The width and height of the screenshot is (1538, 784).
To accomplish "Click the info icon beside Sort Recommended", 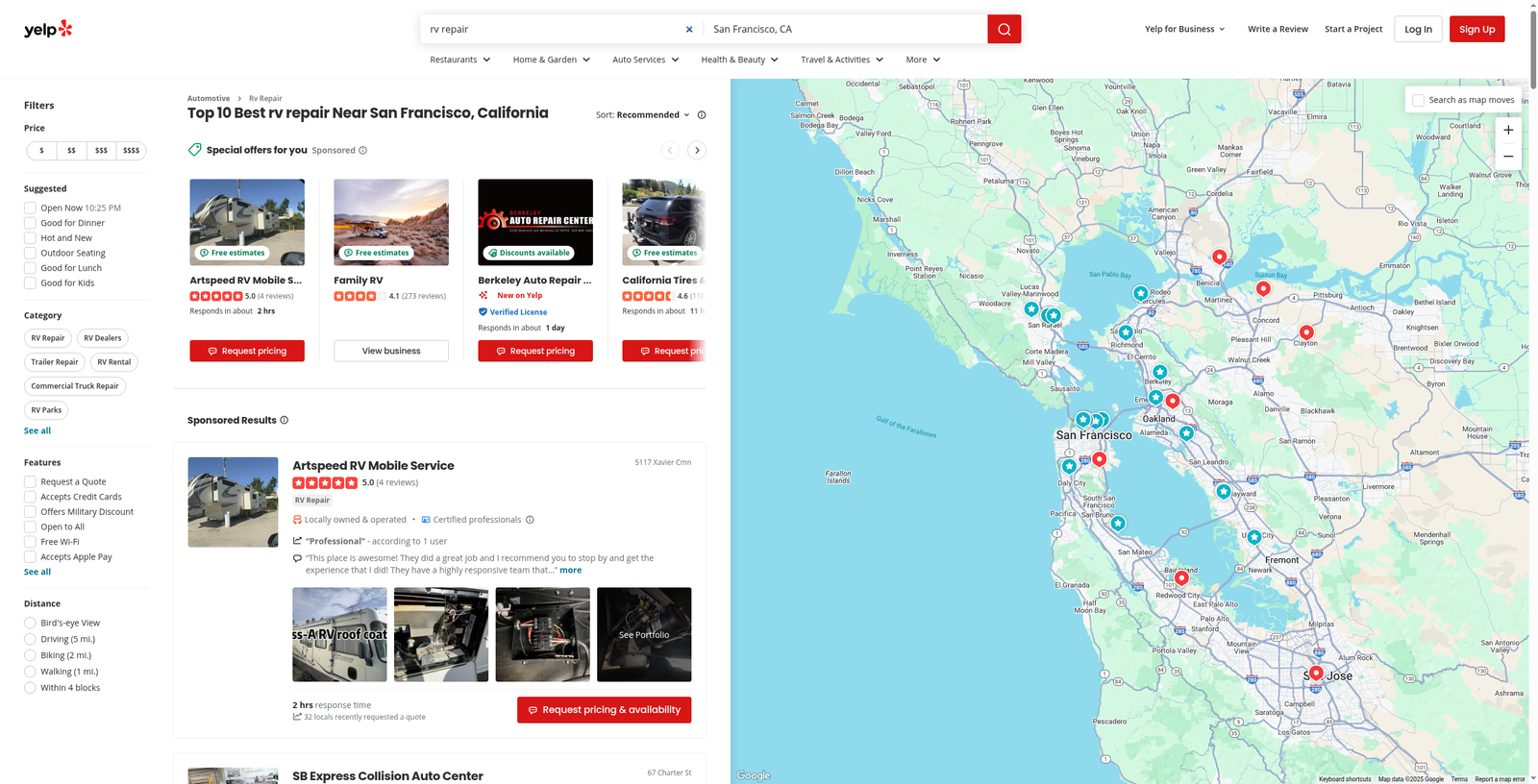I will coord(702,114).
